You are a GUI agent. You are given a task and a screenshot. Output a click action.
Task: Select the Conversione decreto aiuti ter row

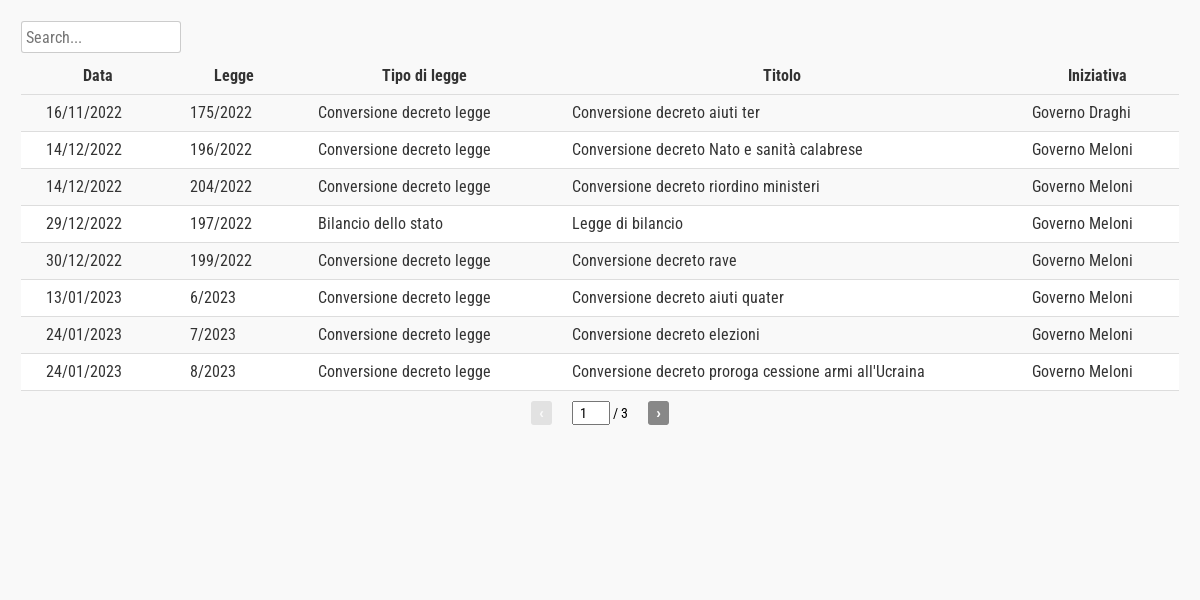(x=600, y=113)
